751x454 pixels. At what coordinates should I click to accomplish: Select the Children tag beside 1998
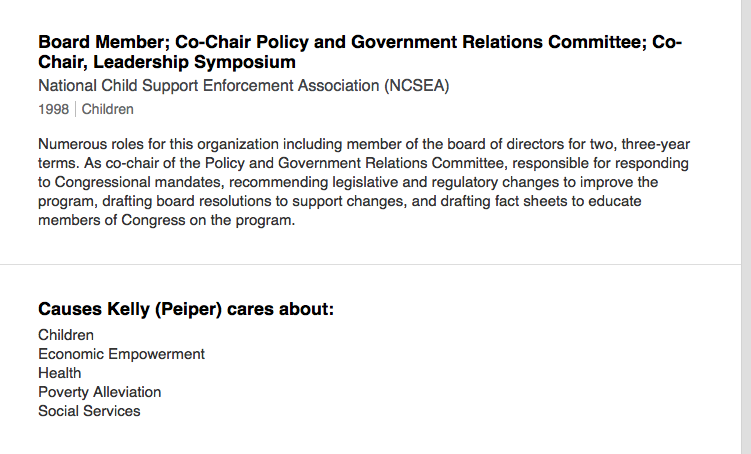107,110
